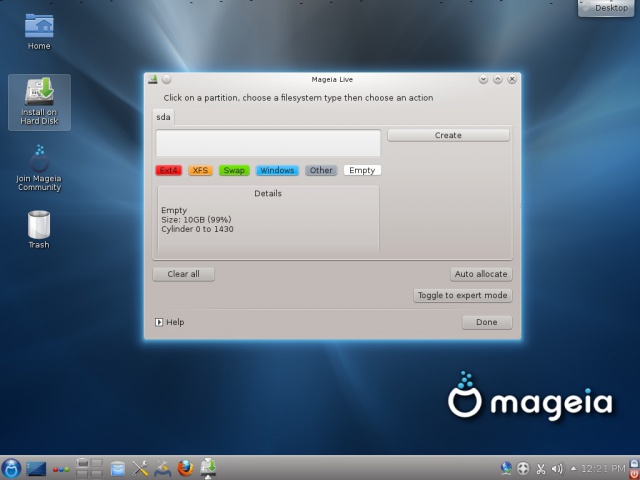Open the device notifier tray icon
640x480 pixels.
[523, 469]
